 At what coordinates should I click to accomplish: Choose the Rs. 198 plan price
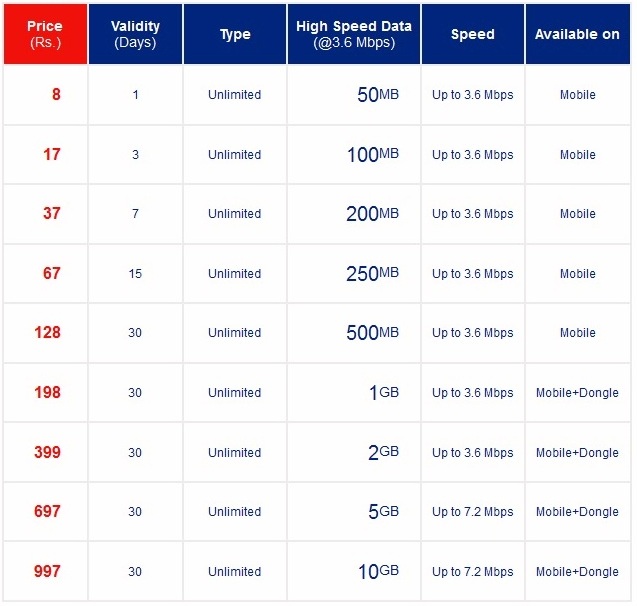pyautogui.click(x=48, y=392)
